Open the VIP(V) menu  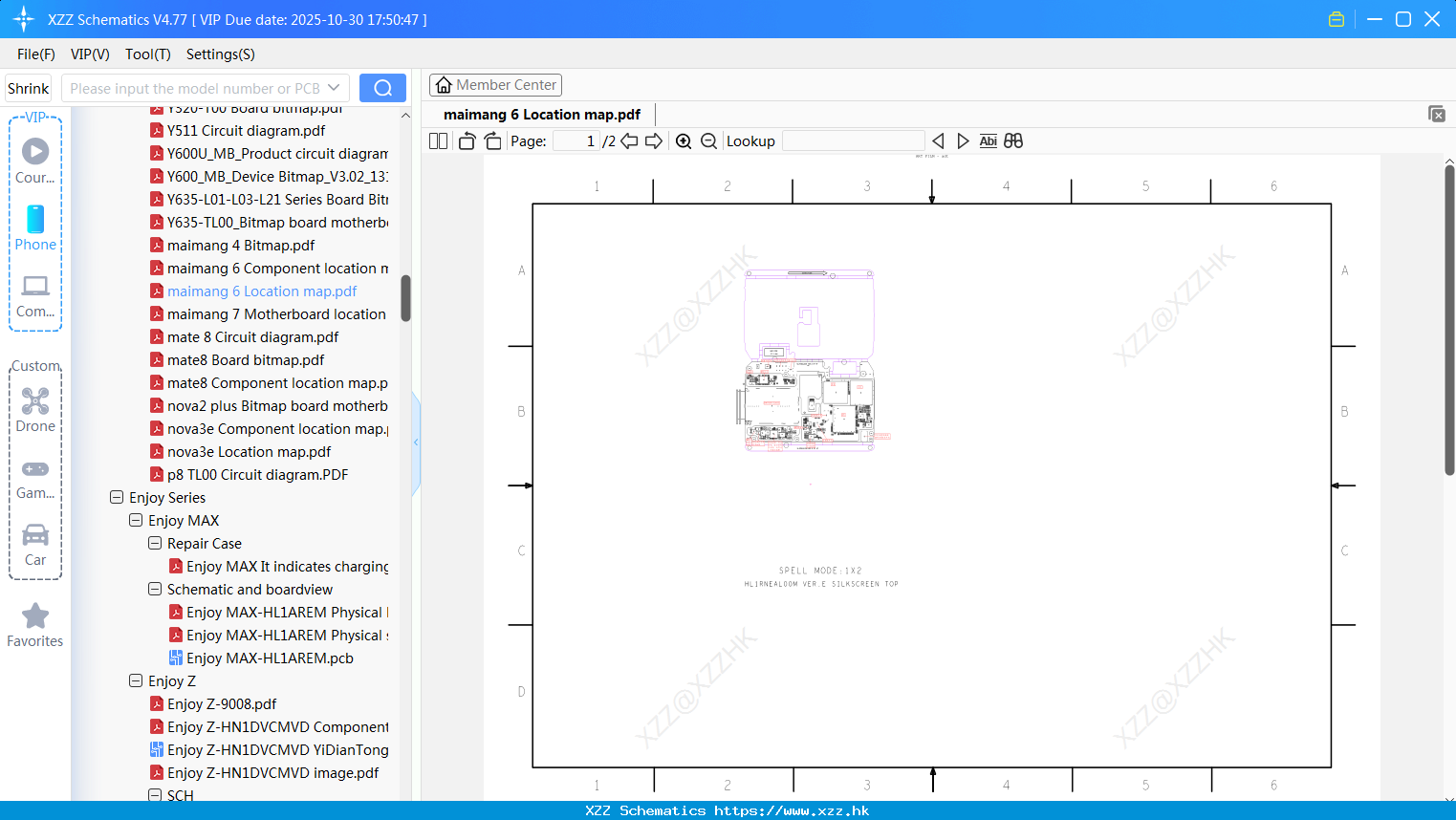(90, 54)
